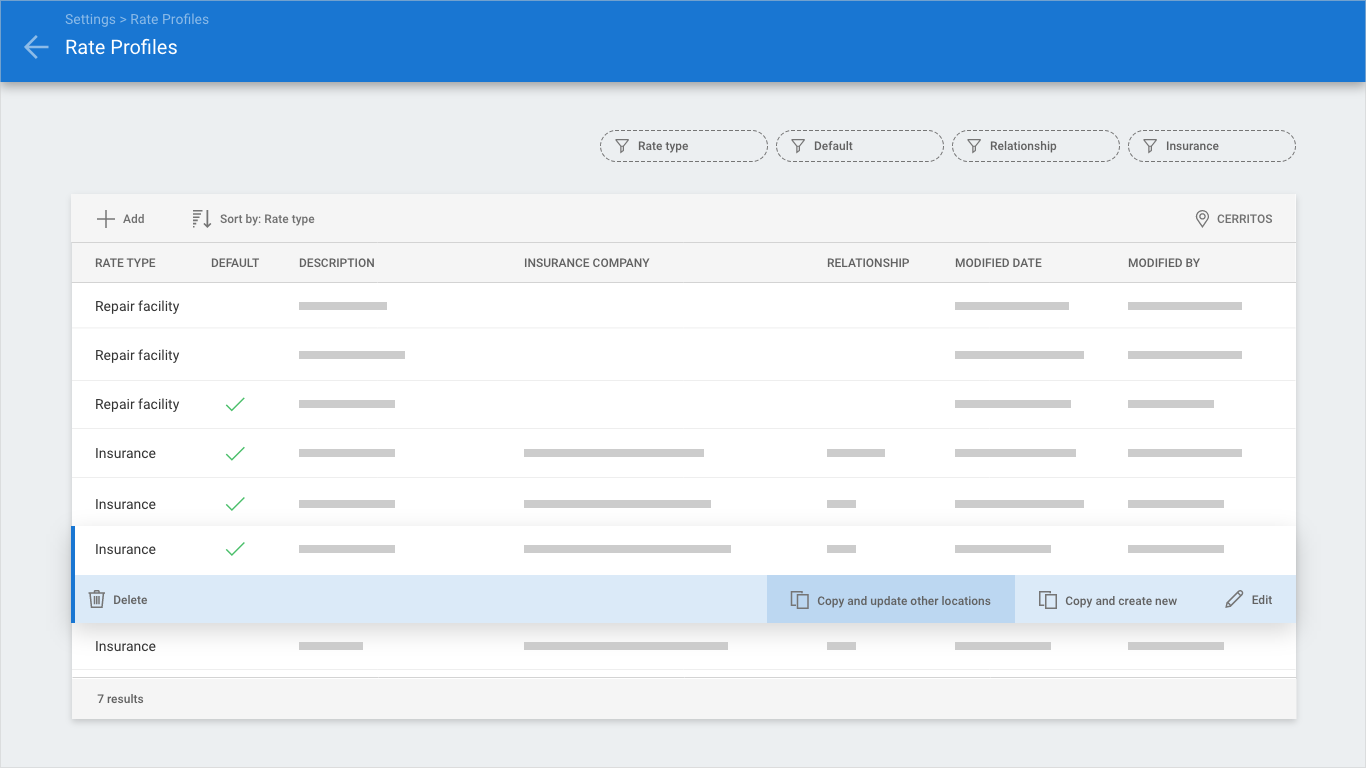The height and width of the screenshot is (768, 1366).
Task: Click the trash can Delete icon
Action: [x=97, y=600]
